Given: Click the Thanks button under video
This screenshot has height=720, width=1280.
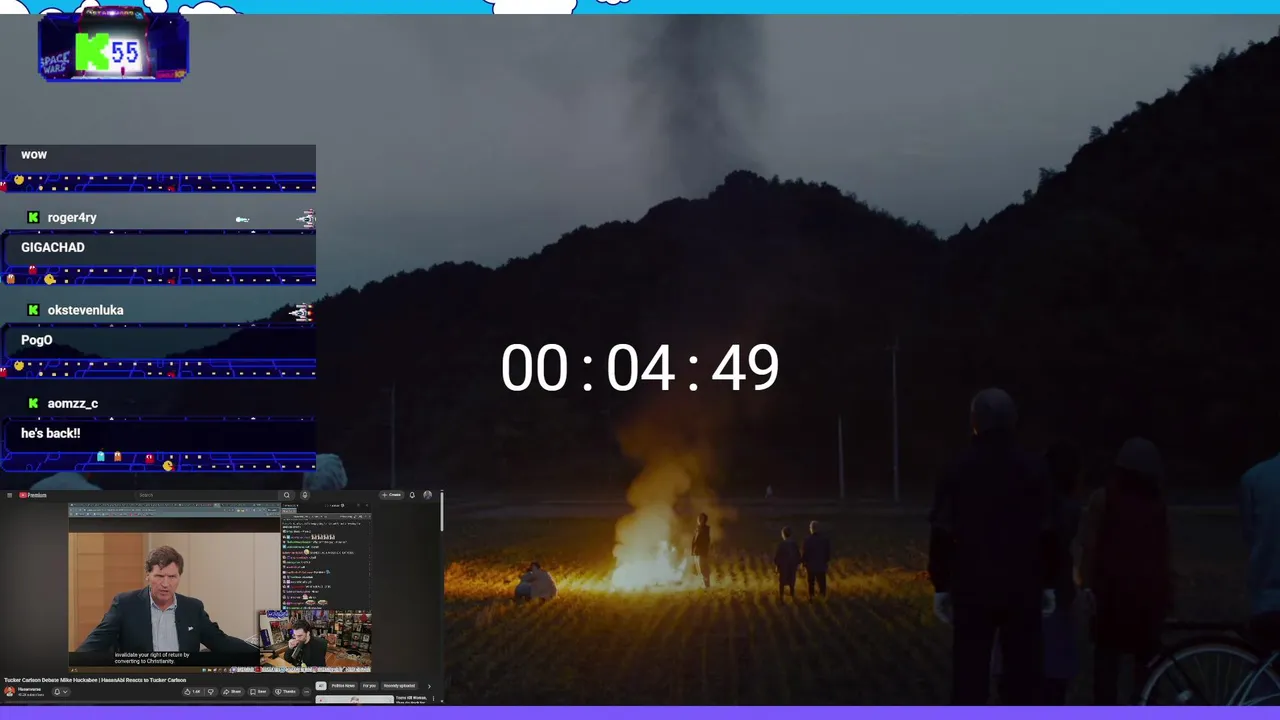Looking at the screenshot, I should (x=286, y=692).
